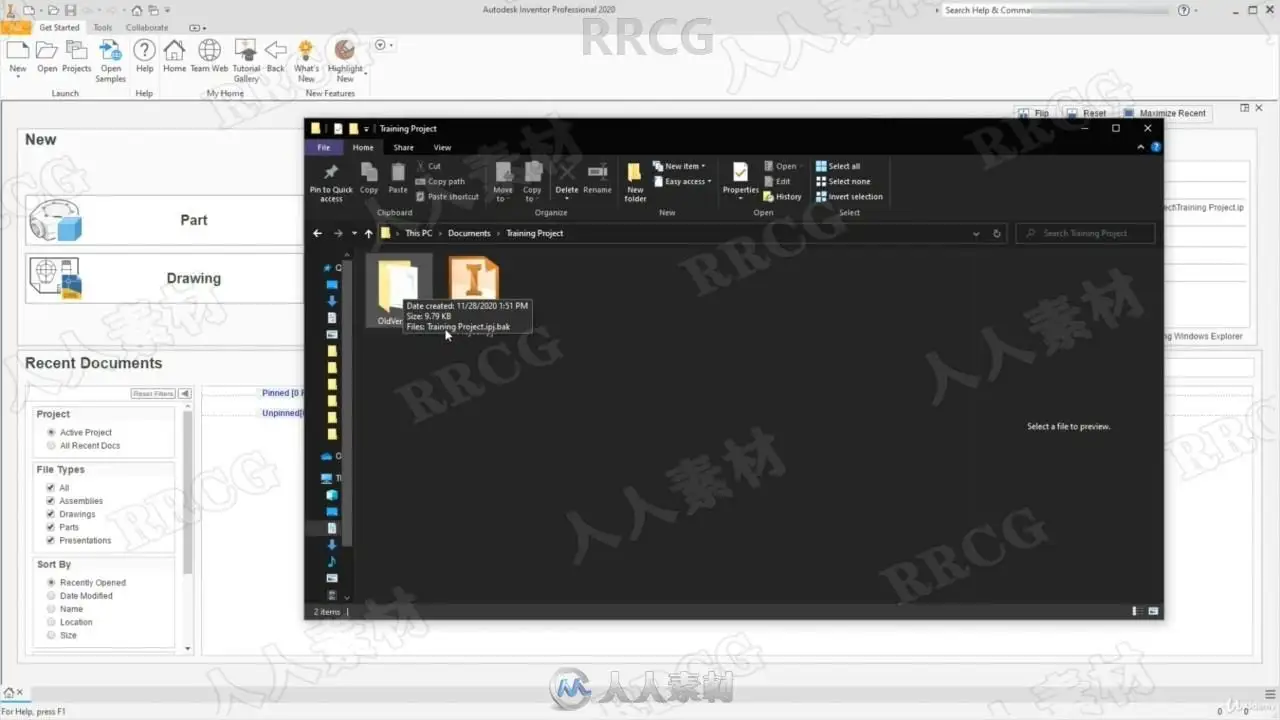Click the Search Training Project field
This screenshot has height=720, width=1280.
pos(1085,233)
